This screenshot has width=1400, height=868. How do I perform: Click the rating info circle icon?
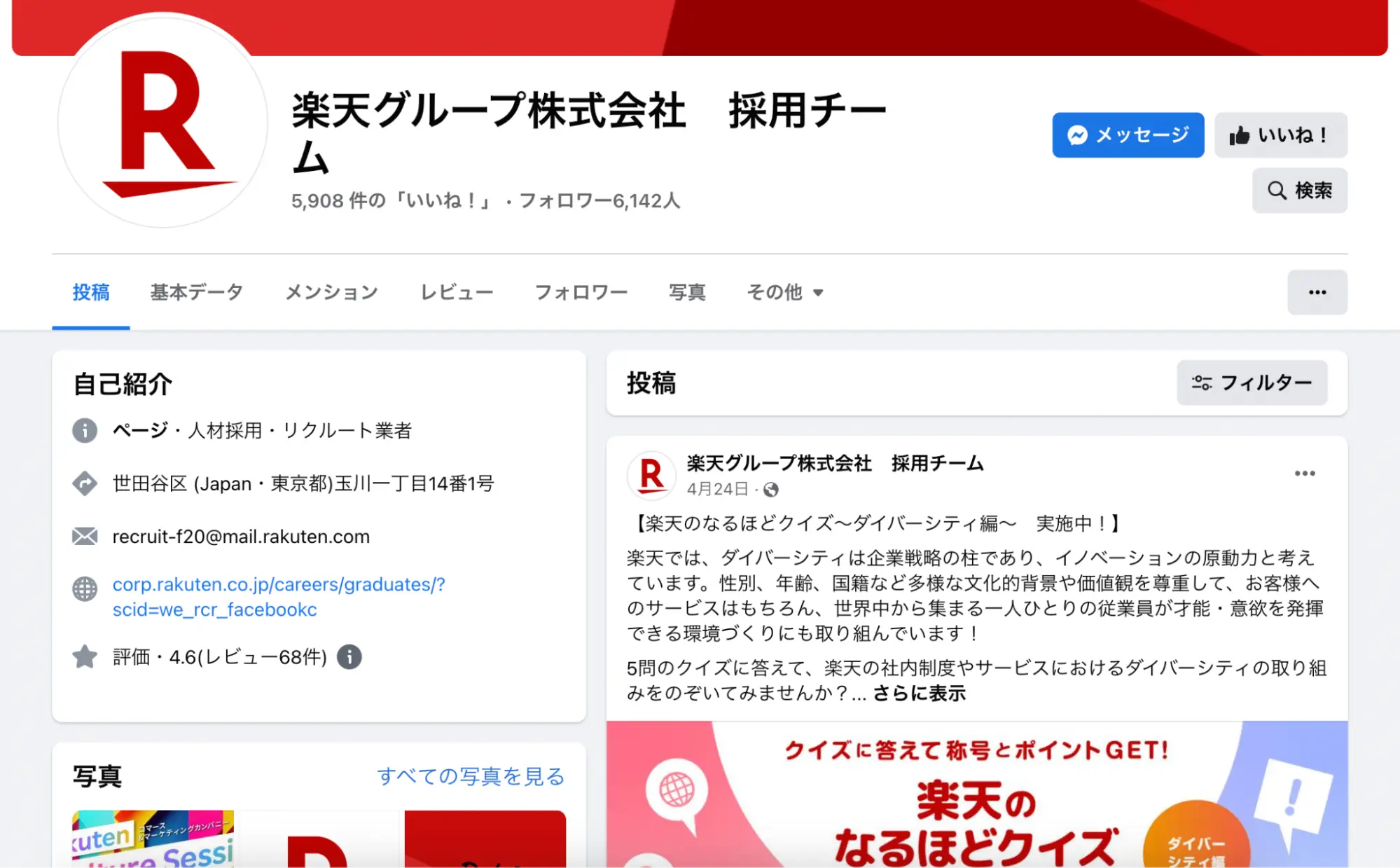point(349,657)
